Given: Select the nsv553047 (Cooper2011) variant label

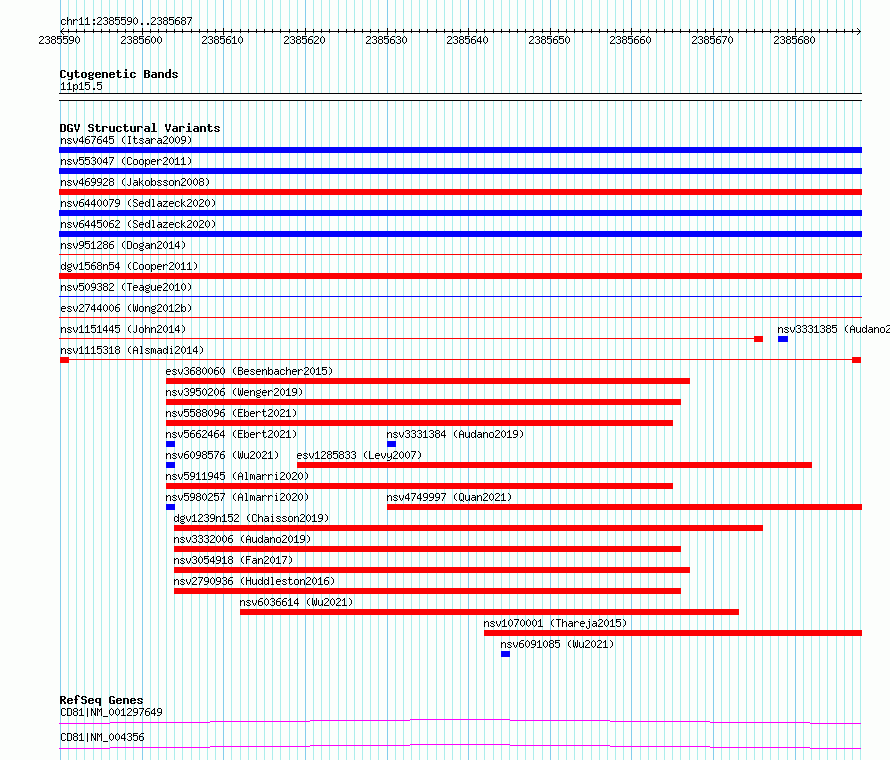Looking at the screenshot, I should pos(126,161).
